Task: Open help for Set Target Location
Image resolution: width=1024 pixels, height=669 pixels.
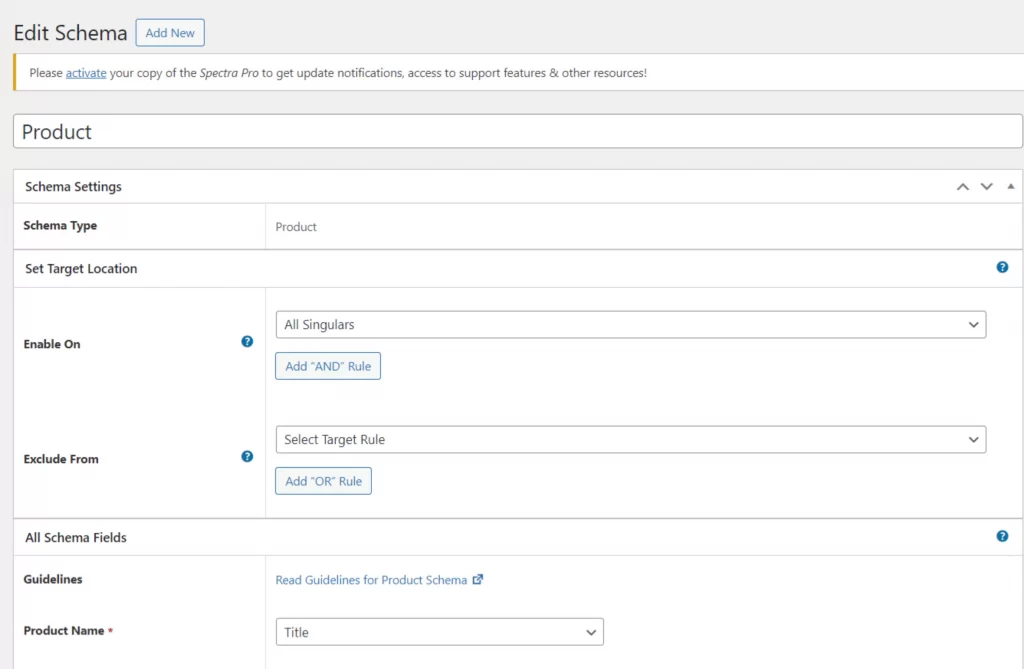Action: (1002, 268)
